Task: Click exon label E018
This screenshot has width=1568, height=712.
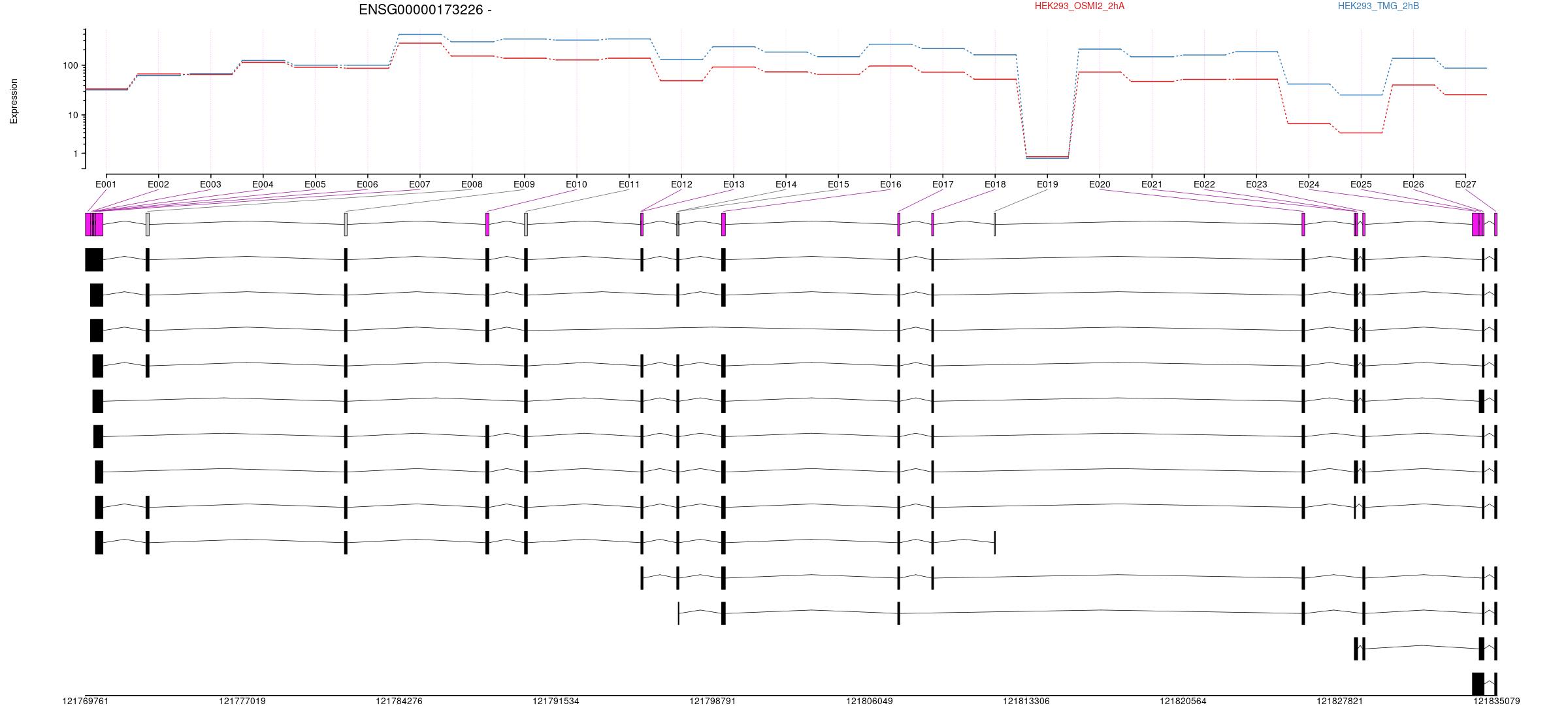Action: (x=995, y=184)
